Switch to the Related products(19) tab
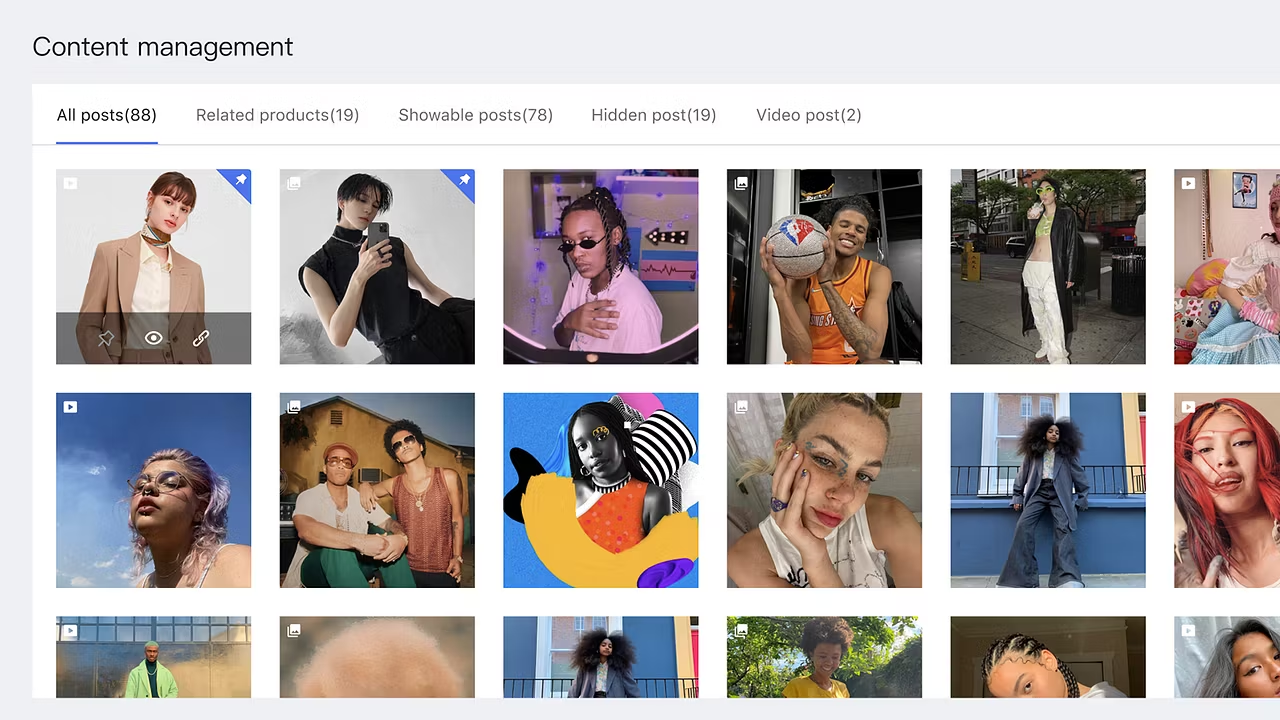The image size is (1280, 720). (x=277, y=115)
